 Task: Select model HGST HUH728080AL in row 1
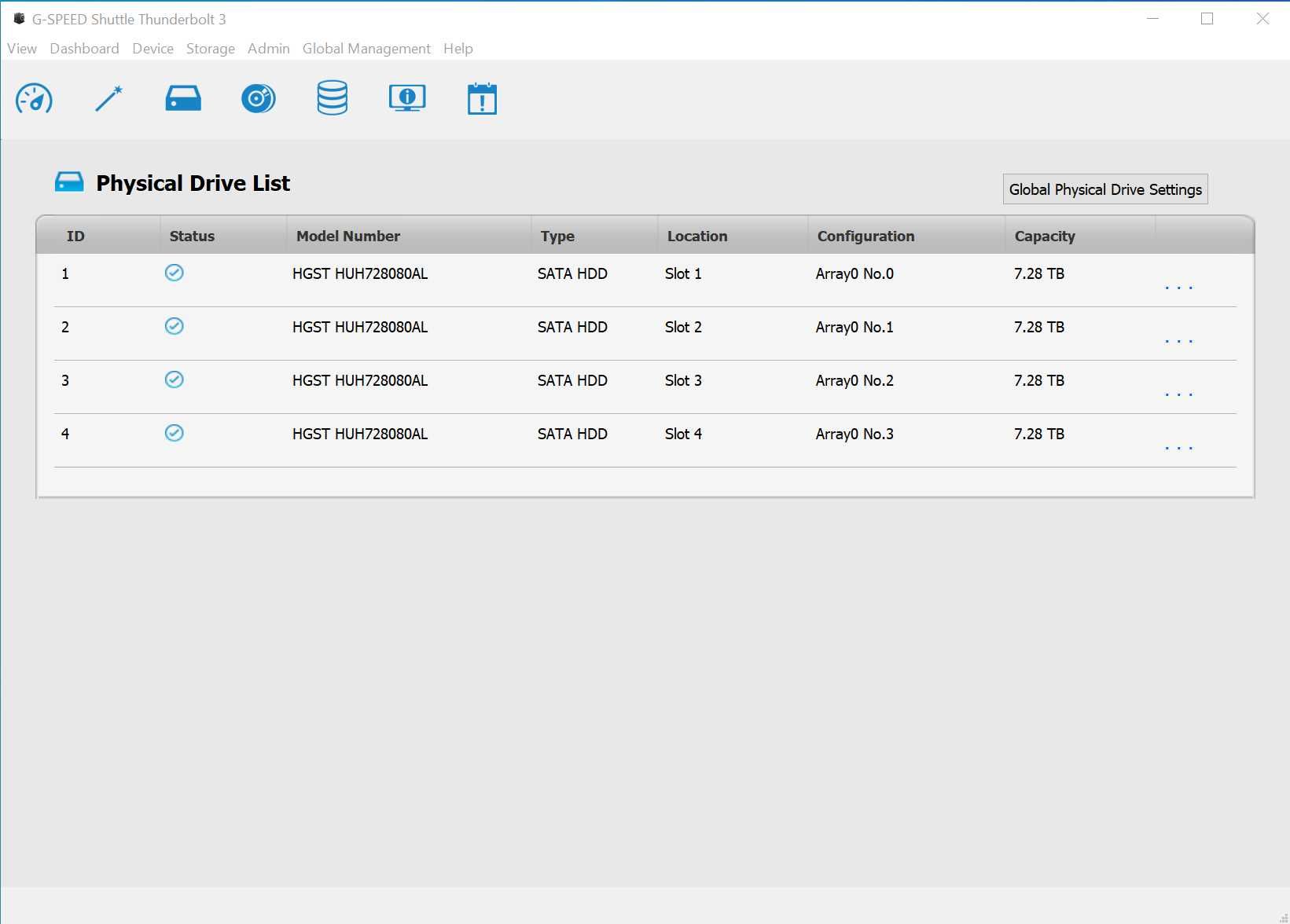tap(360, 273)
